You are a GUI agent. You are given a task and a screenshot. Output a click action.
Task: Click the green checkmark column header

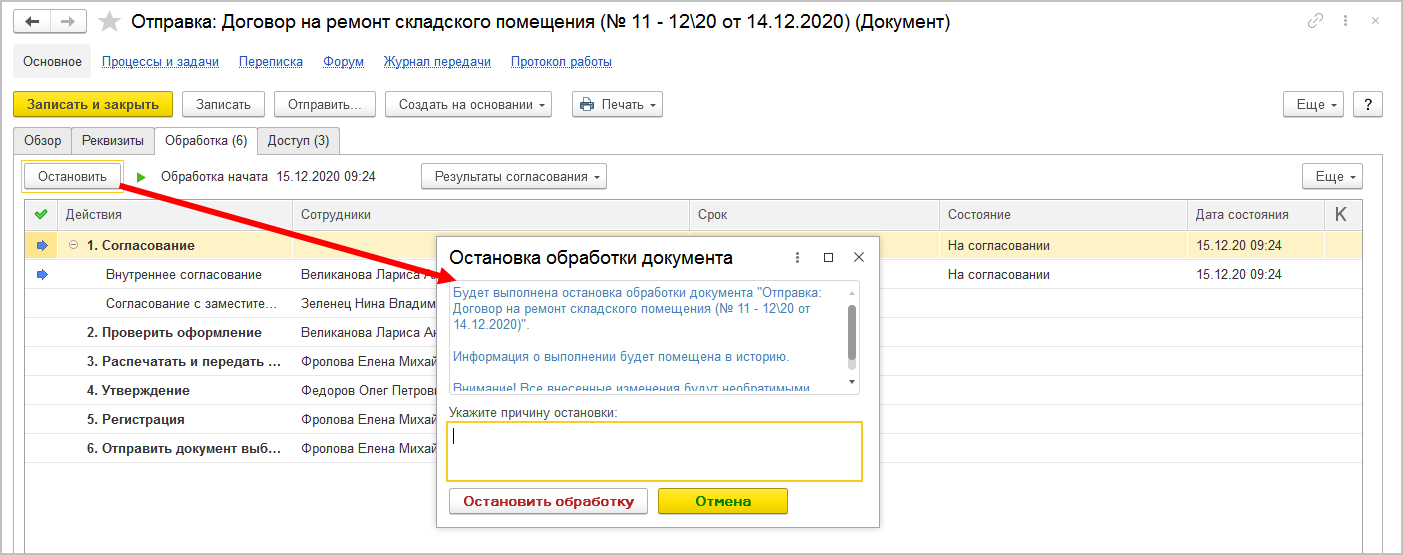click(41, 214)
